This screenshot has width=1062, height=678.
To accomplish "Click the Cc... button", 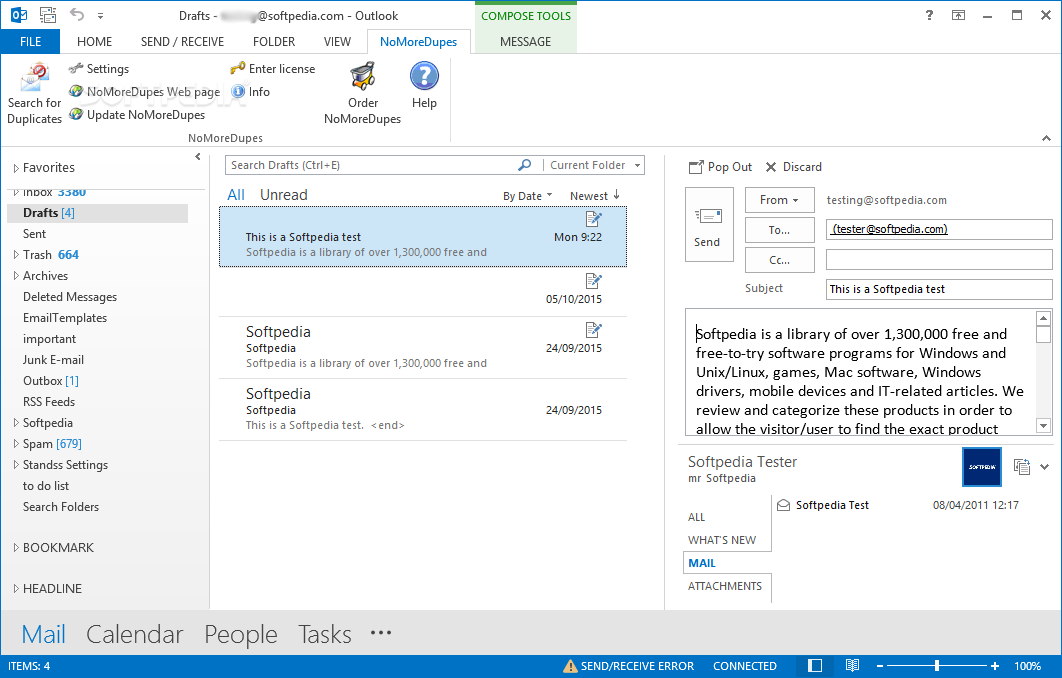I will [780, 260].
